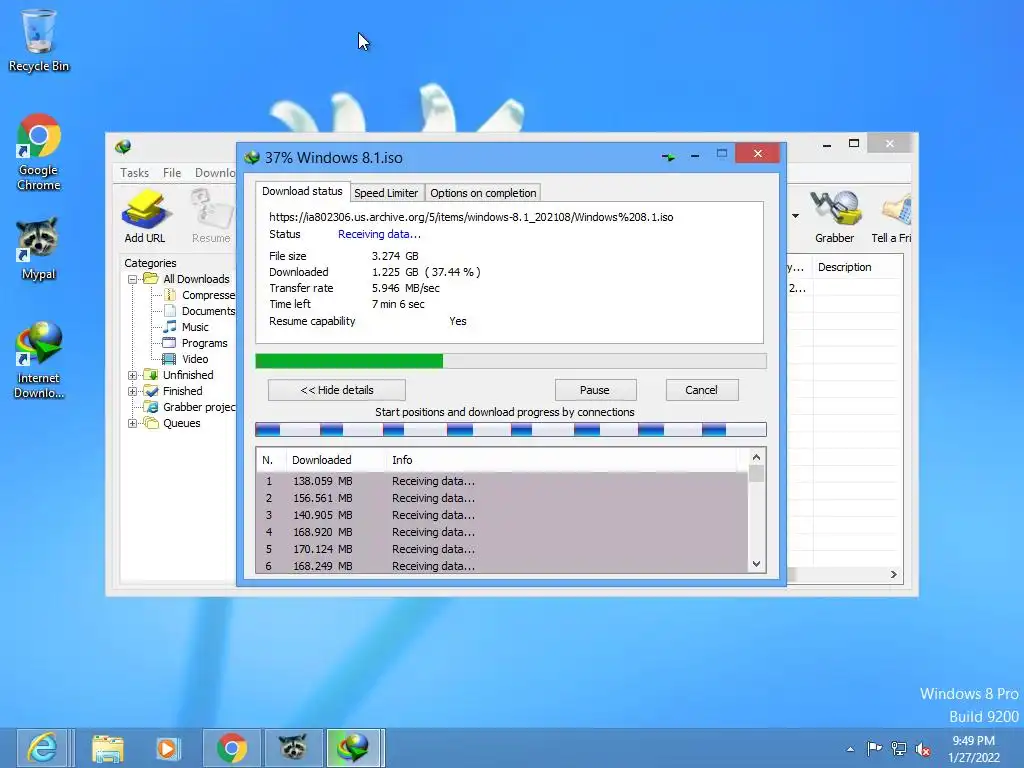
Task: Open Internet Explorer from the taskbar
Action: point(44,748)
